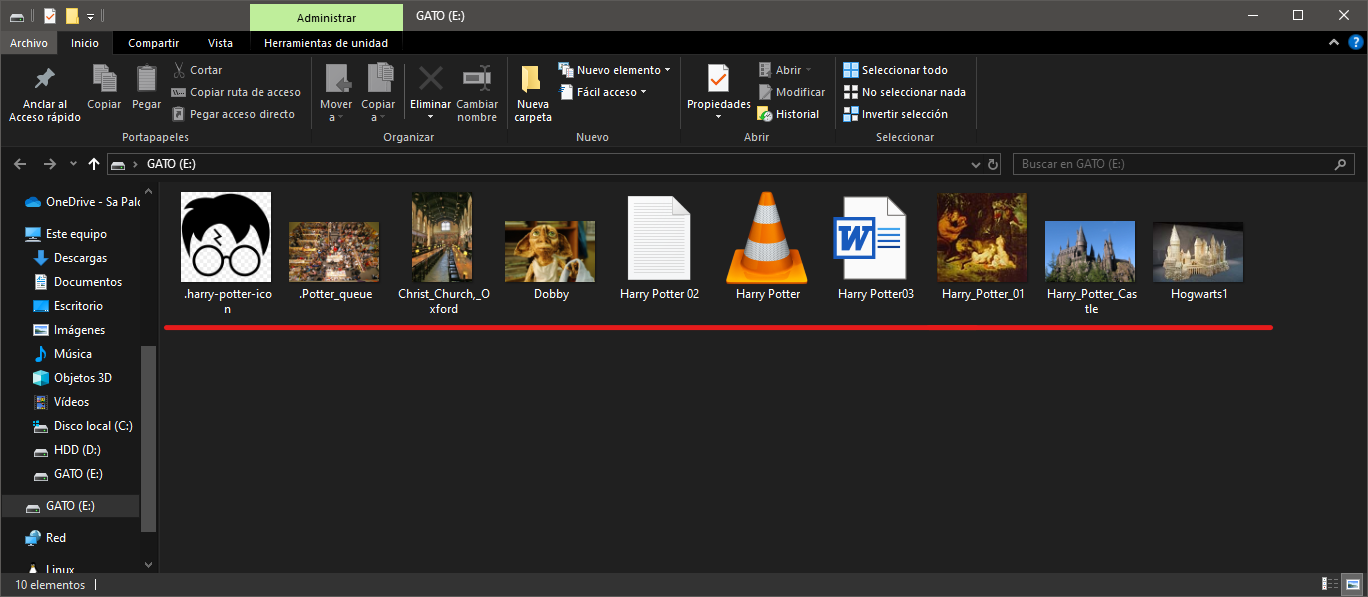Switch to details list view mode
Screen dimensions: 1368x597
[1331, 584]
